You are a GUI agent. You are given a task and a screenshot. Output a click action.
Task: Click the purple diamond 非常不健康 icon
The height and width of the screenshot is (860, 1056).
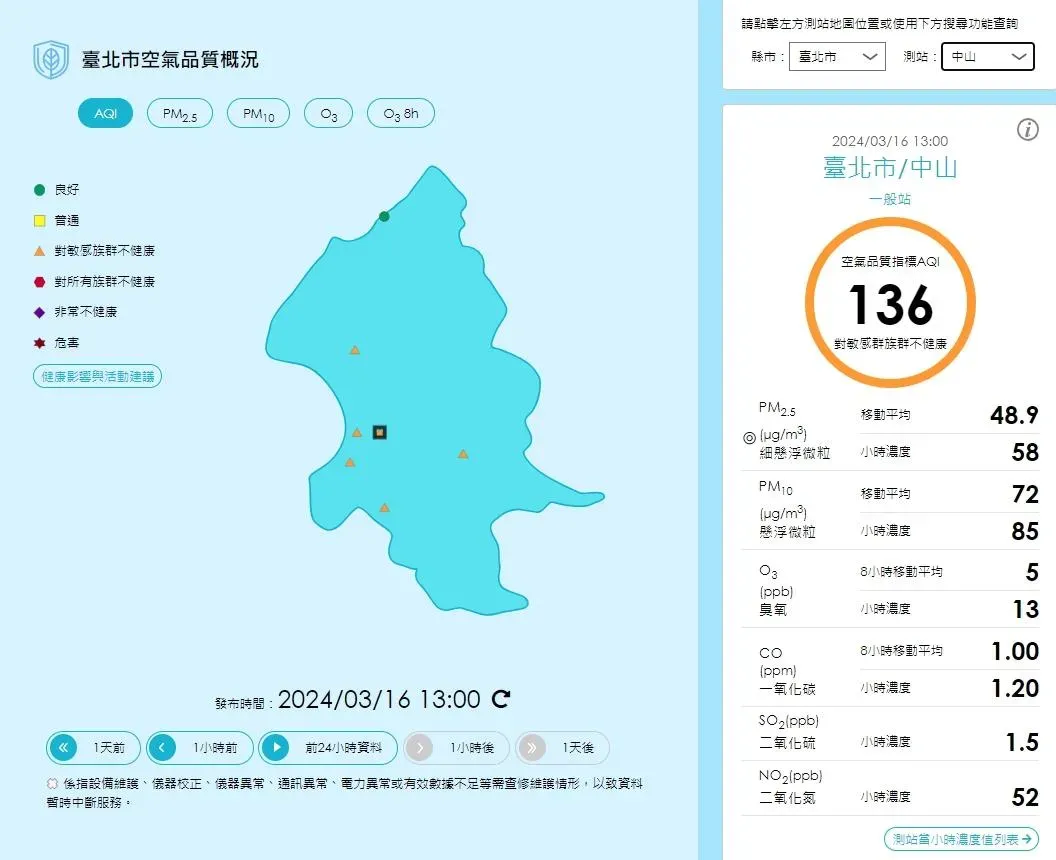pyautogui.click(x=40, y=312)
